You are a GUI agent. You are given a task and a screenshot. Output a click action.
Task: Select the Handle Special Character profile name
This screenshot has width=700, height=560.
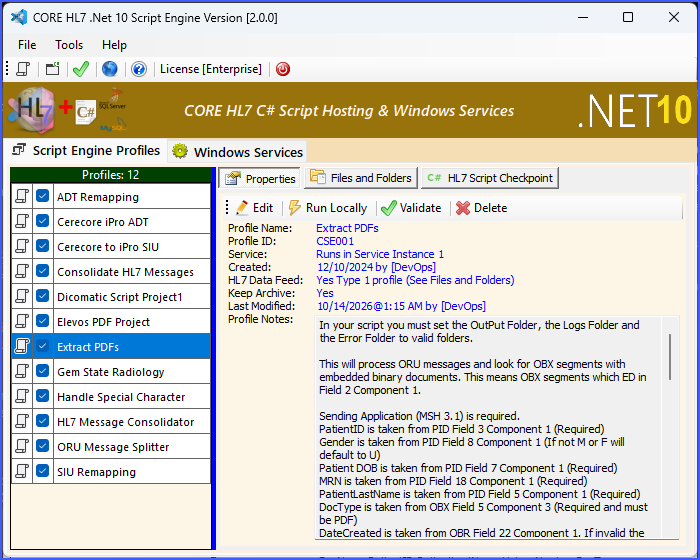(121, 397)
